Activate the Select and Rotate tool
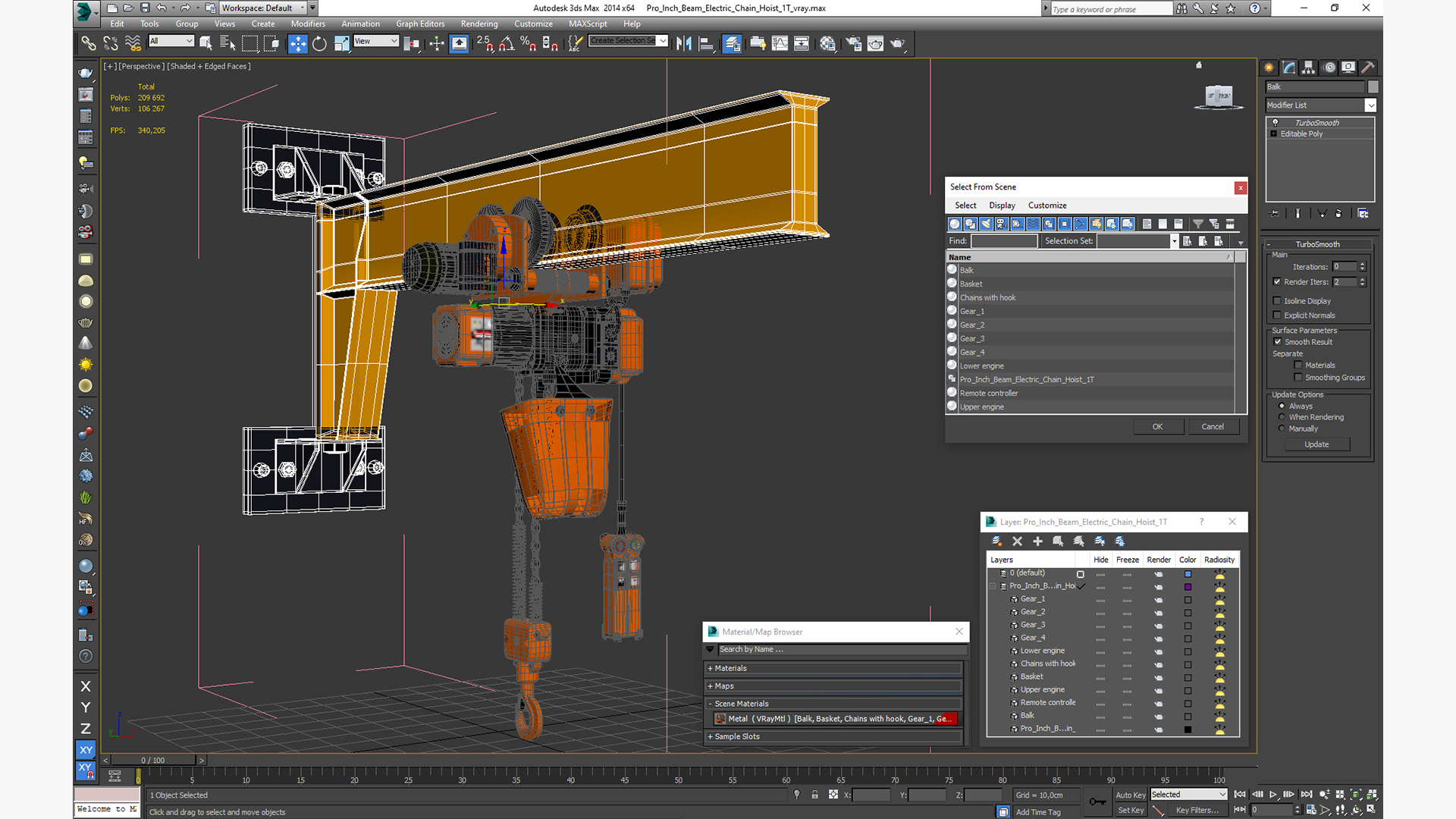 pyautogui.click(x=319, y=44)
